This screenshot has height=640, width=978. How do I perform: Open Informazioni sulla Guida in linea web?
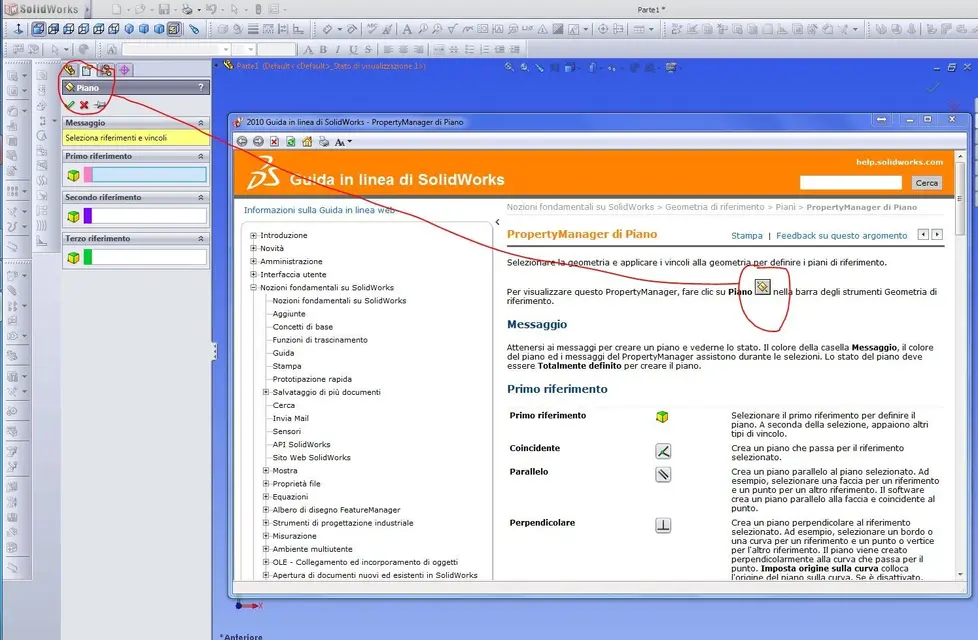(319, 210)
